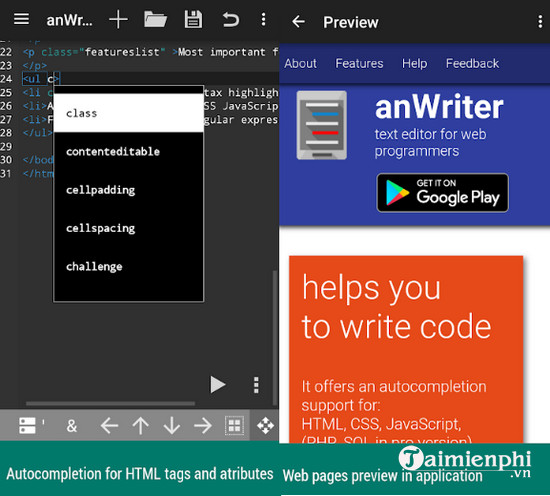The height and width of the screenshot is (496, 550).
Task: Click the horizontal scrollbar in editor
Action: tap(110, 403)
